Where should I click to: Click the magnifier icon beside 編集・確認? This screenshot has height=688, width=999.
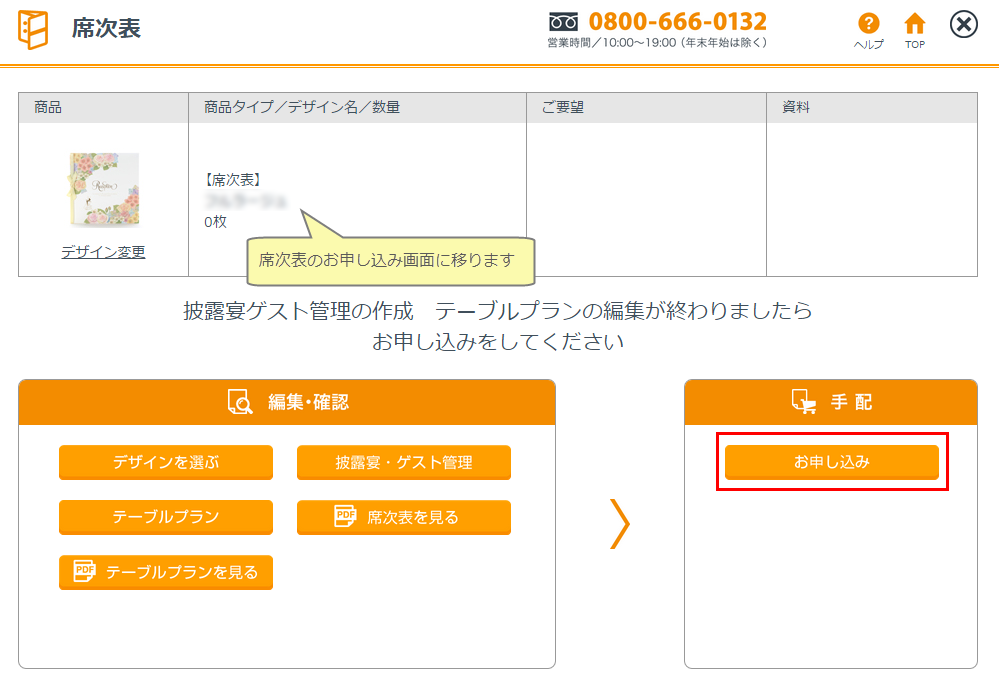coord(240,402)
